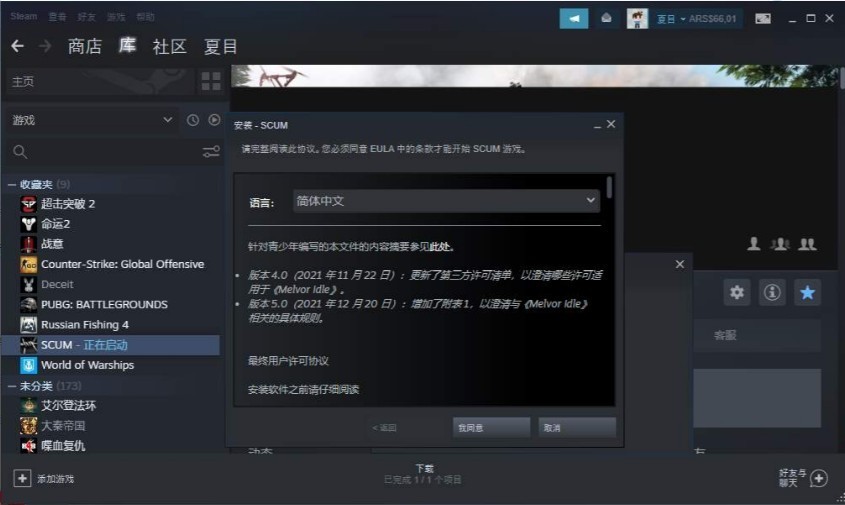Viewport: 845px width, 505px height.
Task: Open the envelope notifications icon
Action: tap(606, 18)
